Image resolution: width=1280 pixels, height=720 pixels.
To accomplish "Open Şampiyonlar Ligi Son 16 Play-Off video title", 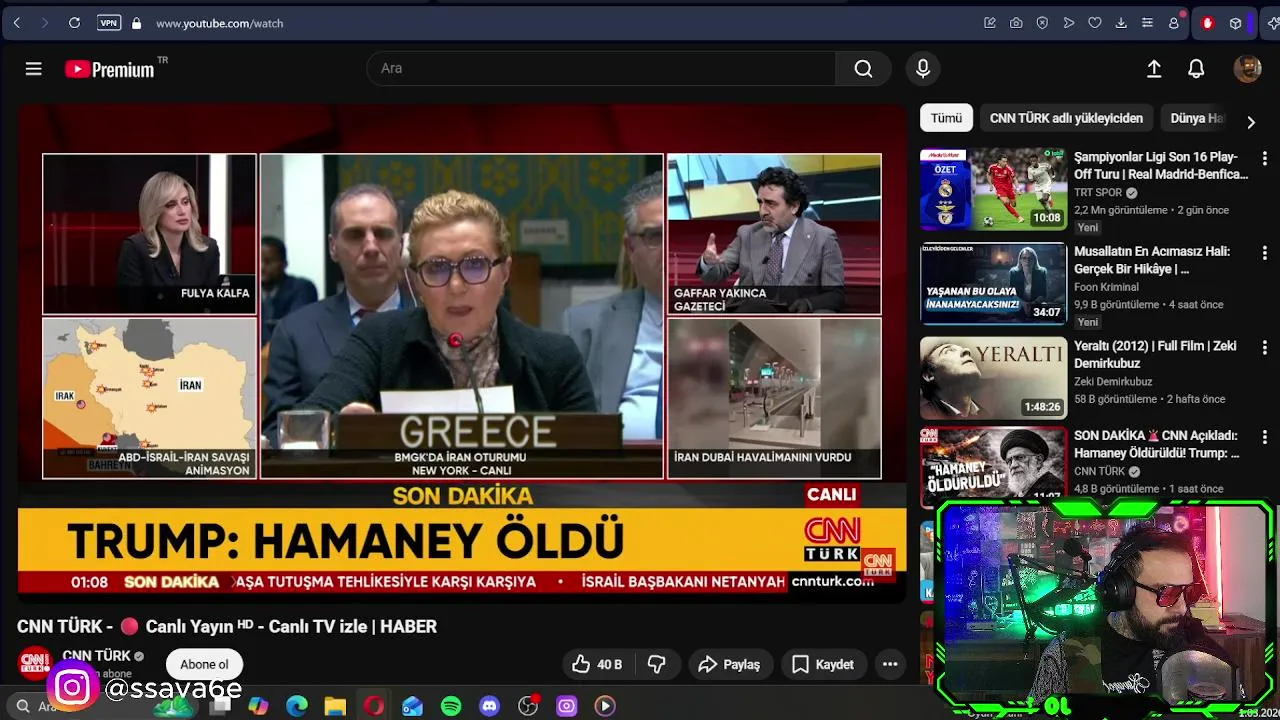I will pyautogui.click(x=1161, y=165).
